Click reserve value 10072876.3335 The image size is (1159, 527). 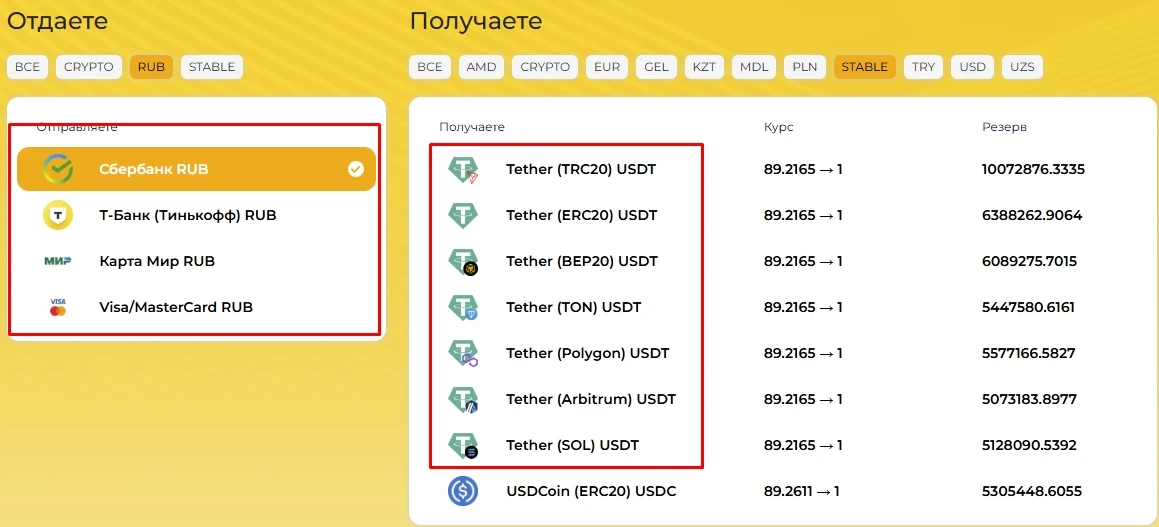tap(1033, 169)
